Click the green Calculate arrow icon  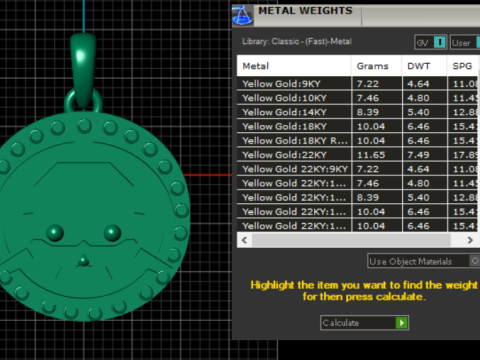pyautogui.click(x=402, y=323)
